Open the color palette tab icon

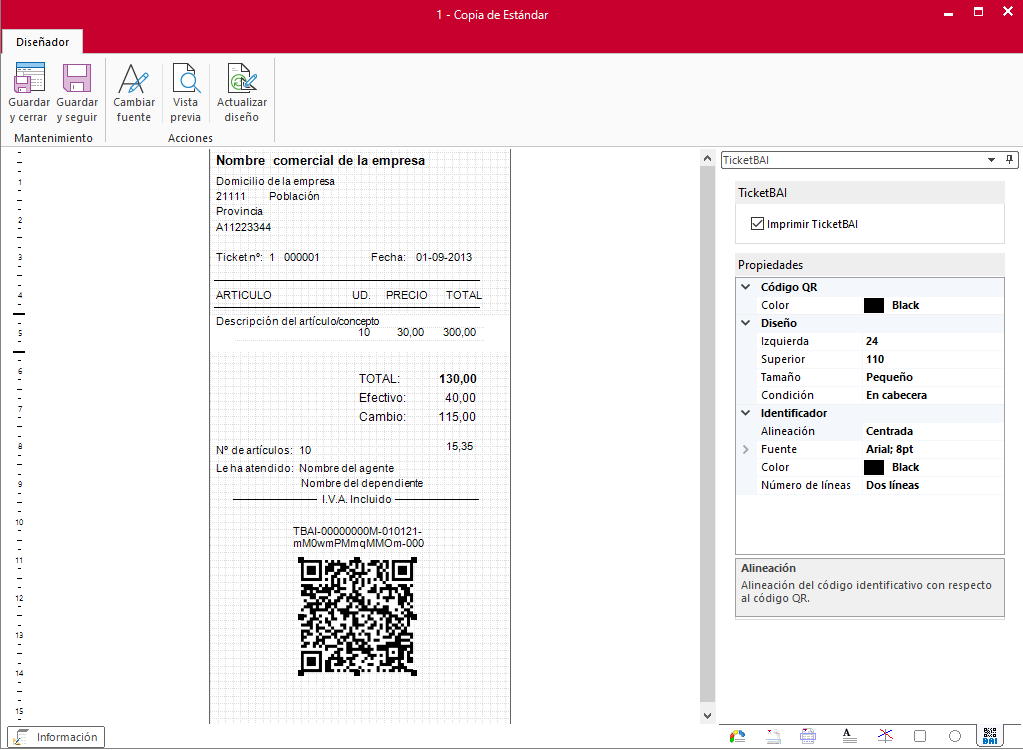pos(737,736)
